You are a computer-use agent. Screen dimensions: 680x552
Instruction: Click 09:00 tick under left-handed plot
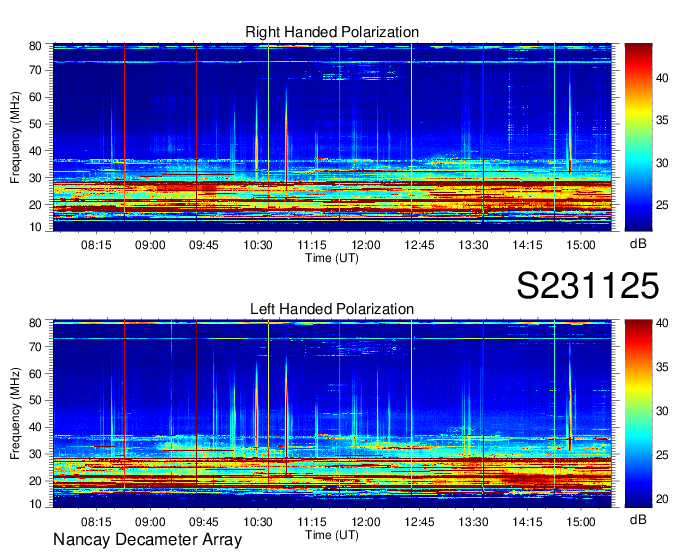coord(150,521)
